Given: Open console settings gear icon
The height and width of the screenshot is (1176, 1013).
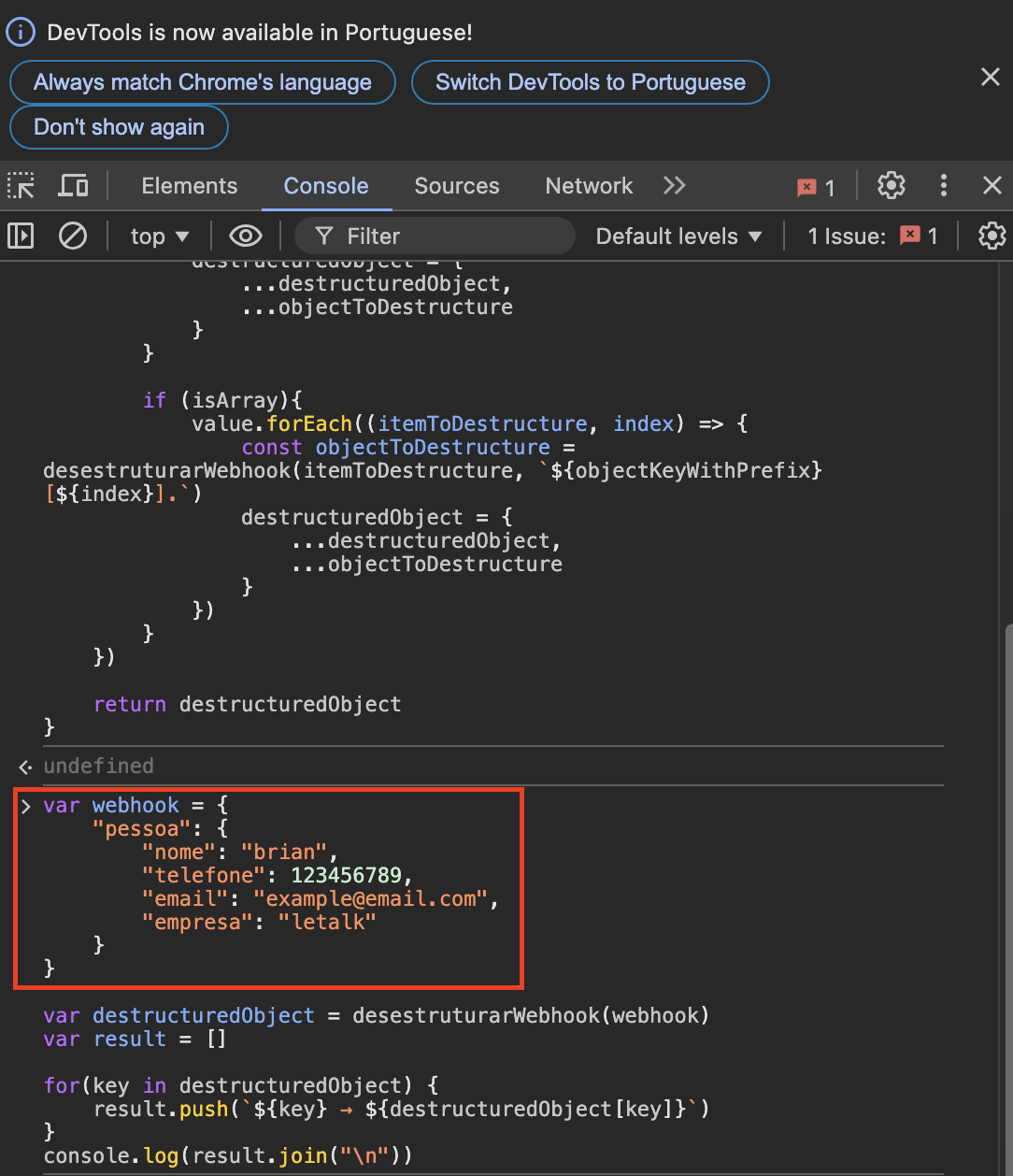Looking at the screenshot, I should (992, 237).
